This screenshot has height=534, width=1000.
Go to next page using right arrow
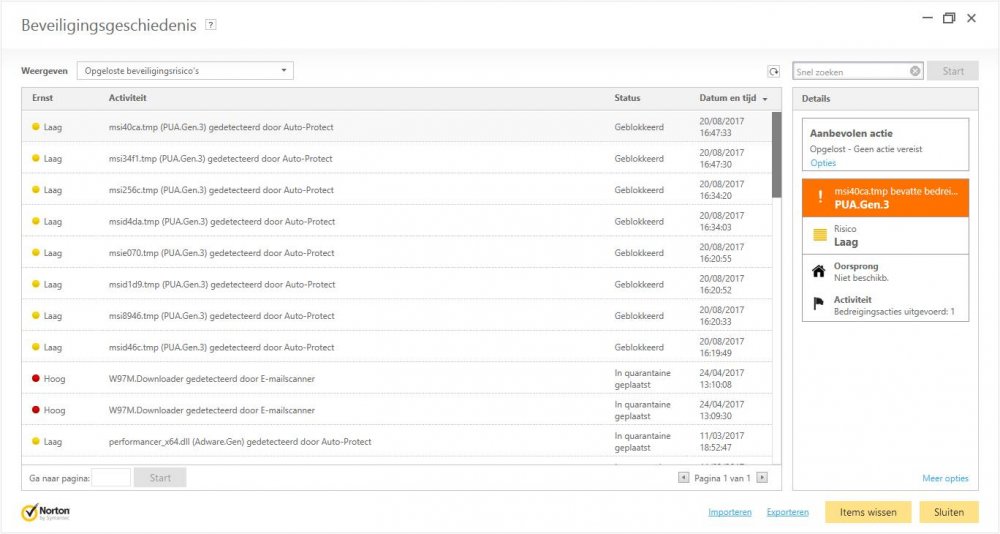coord(762,478)
